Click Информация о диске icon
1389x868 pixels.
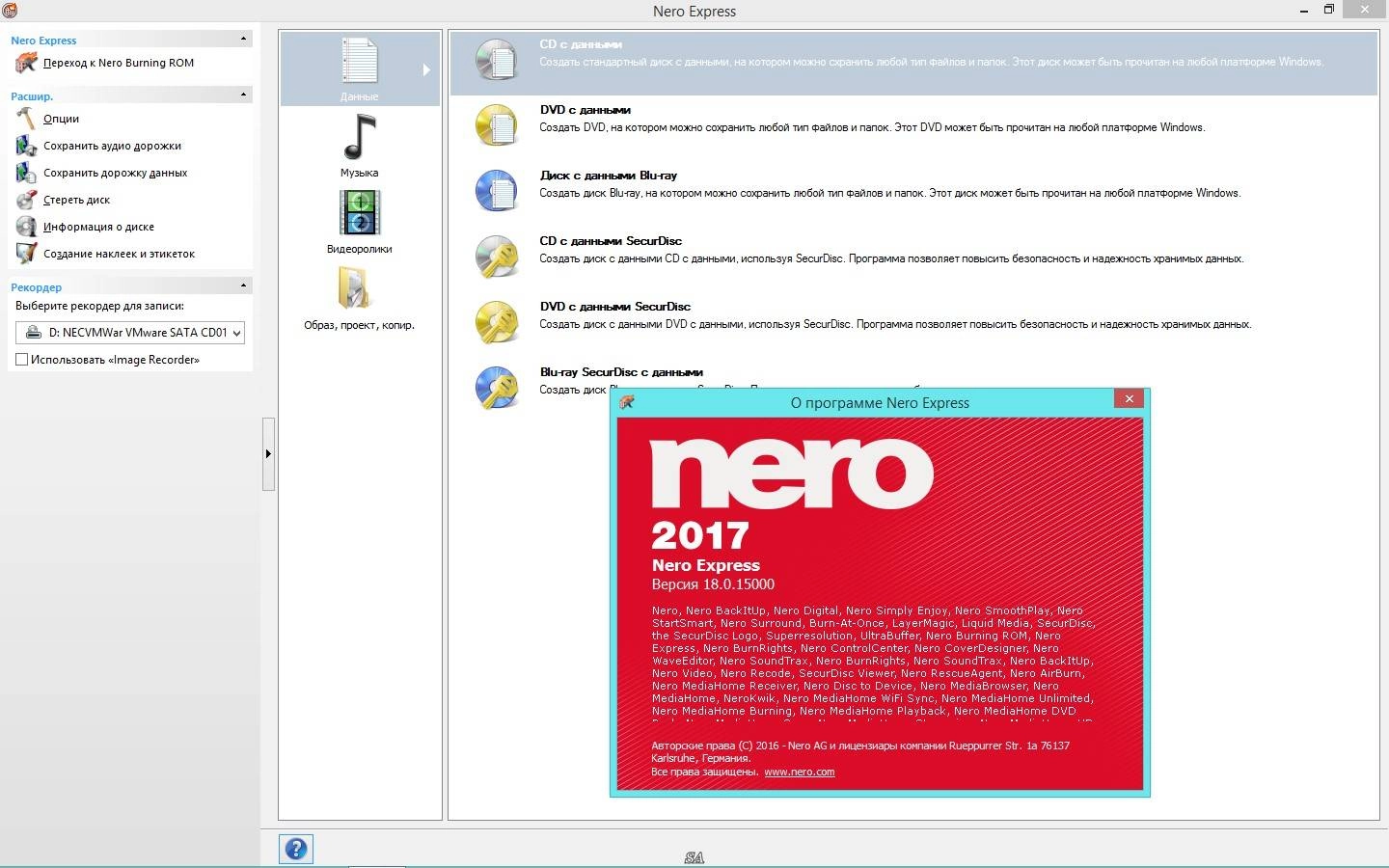click(x=26, y=227)
